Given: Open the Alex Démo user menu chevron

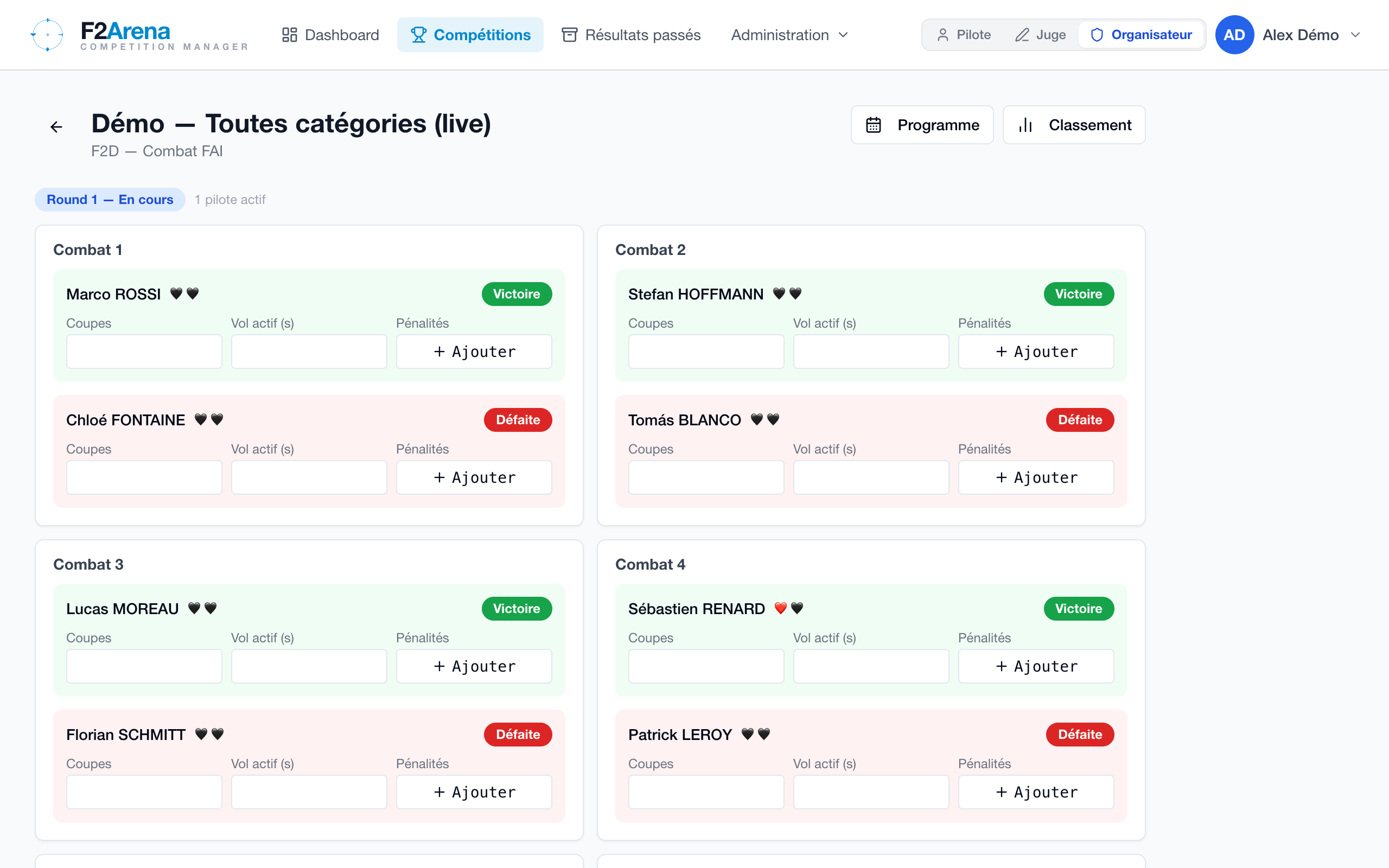Looking at the screenshot, I should (1356, 34).
